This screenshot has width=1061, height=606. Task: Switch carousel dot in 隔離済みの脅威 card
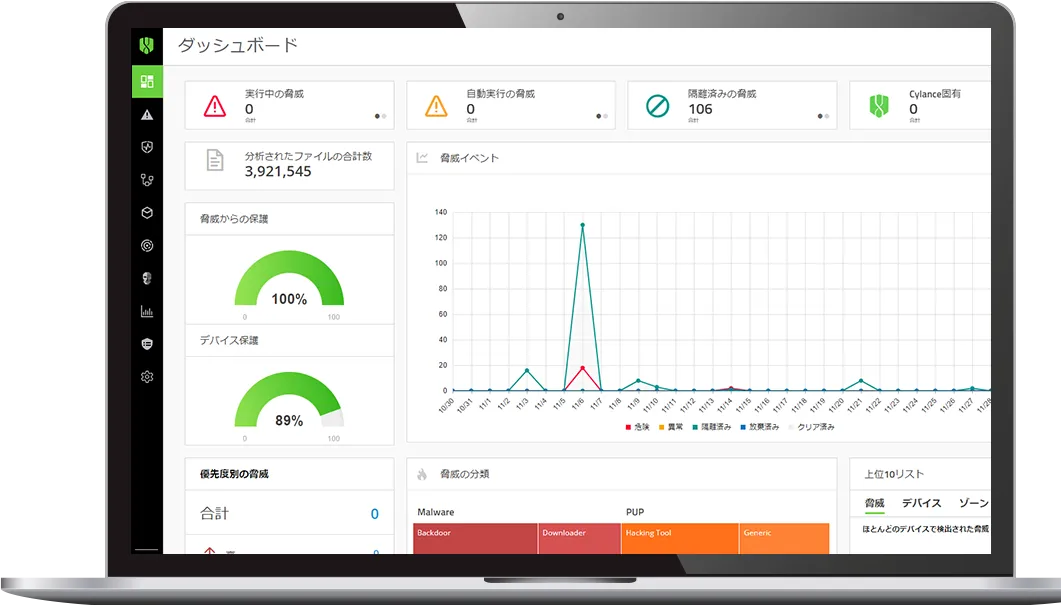point(826,116)
